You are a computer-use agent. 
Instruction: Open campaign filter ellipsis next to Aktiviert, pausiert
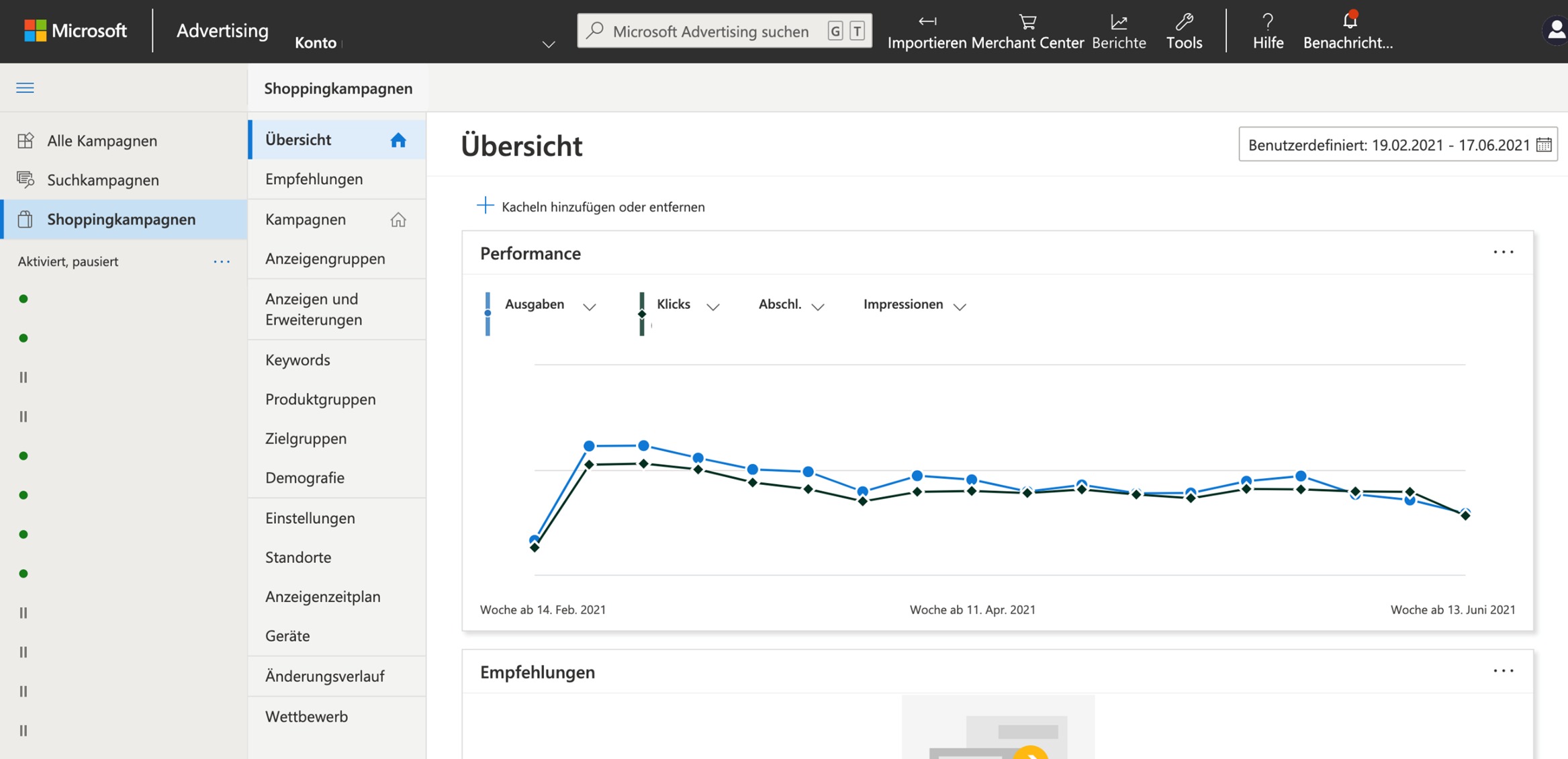pyautogui.click(x=222, y=261)
